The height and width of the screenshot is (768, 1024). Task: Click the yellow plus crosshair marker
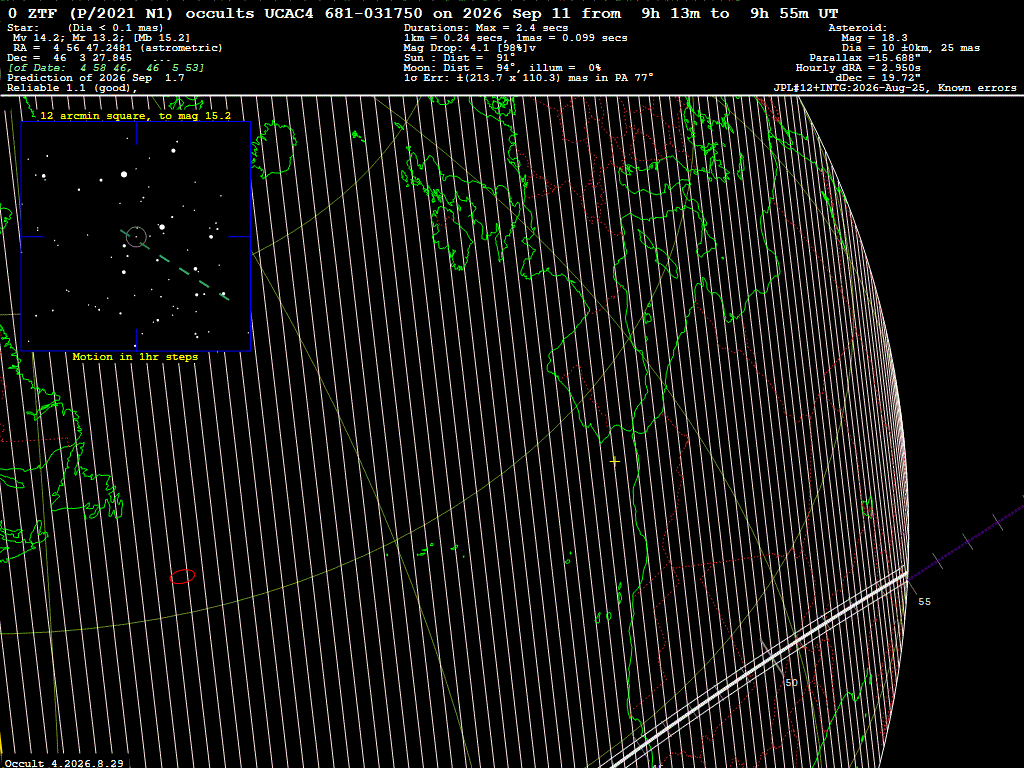tap(615, 461)
